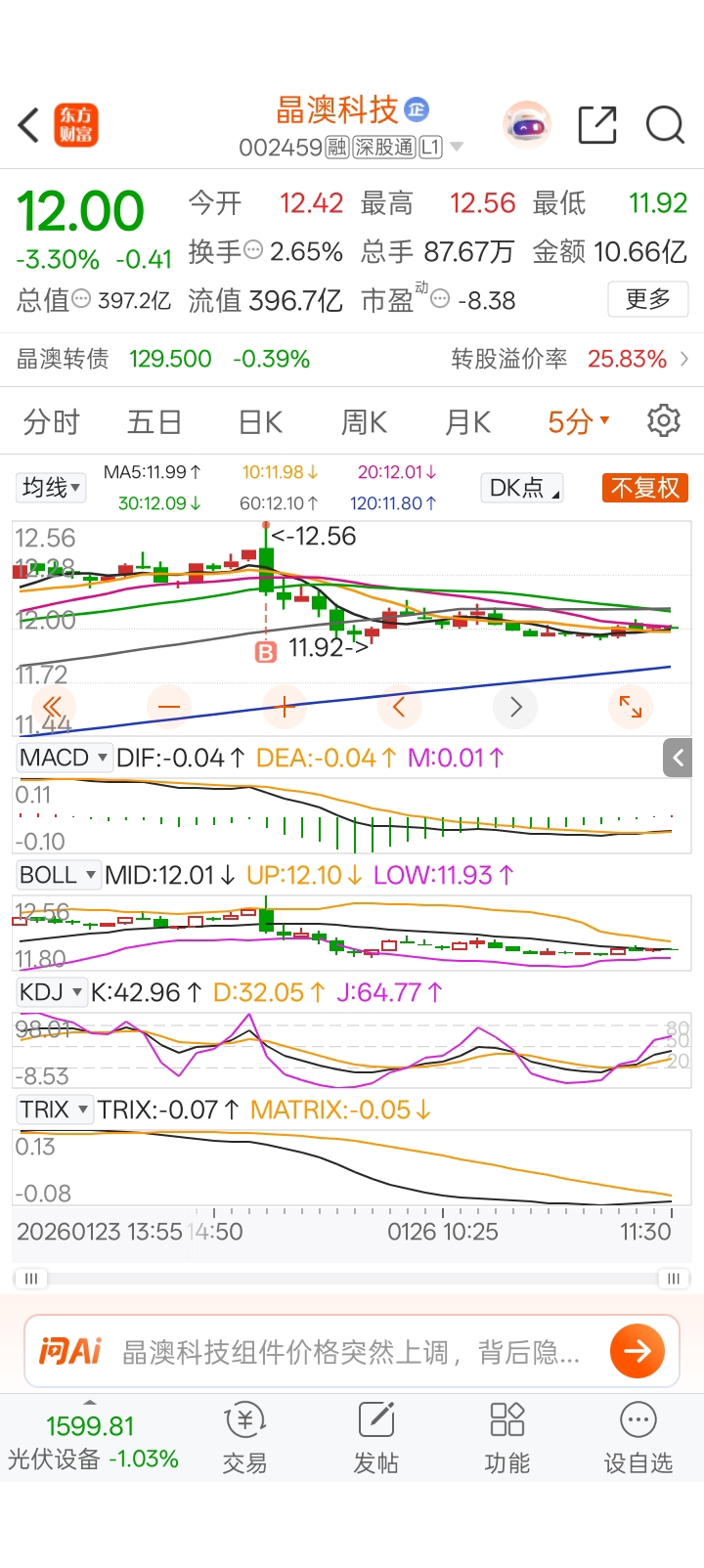Tap the back arrow icon
Viewport: 704px width, 1568px height.
[28, 125]
